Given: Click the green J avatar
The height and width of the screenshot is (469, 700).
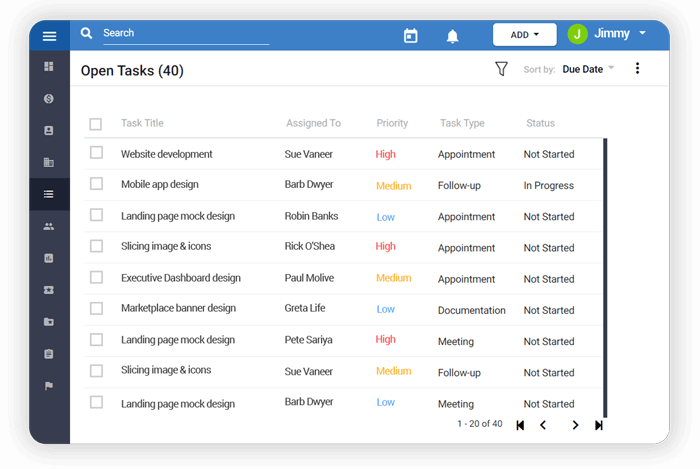Looking at the screenshot, I should [577, 34].
